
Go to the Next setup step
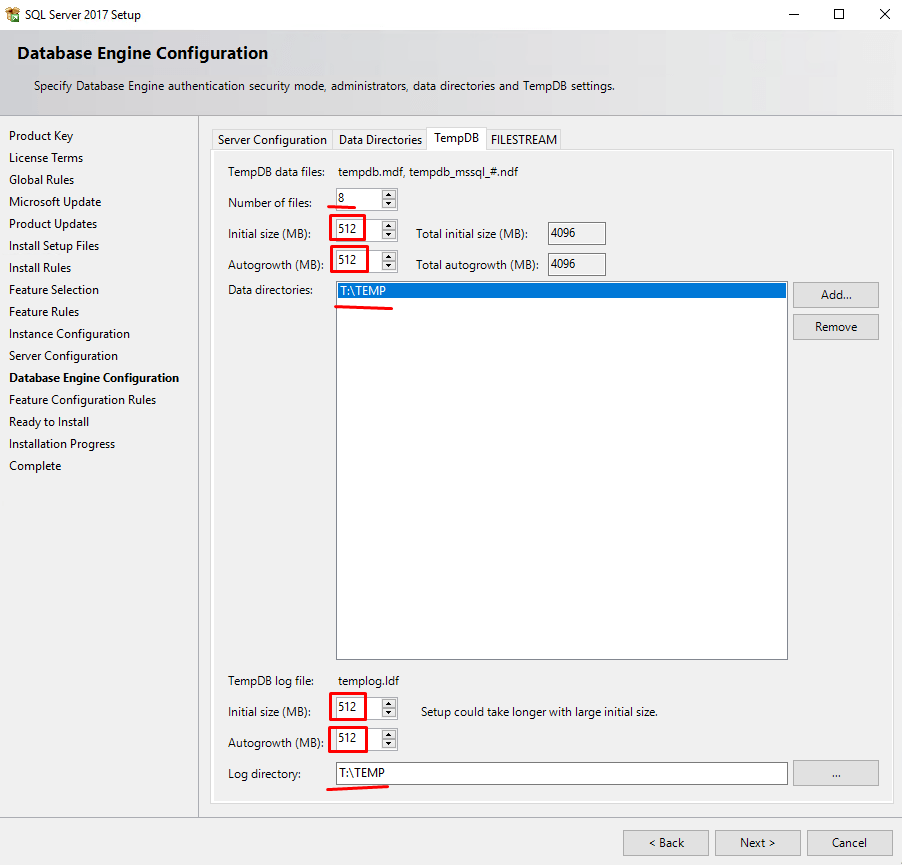tap(757, 842)
